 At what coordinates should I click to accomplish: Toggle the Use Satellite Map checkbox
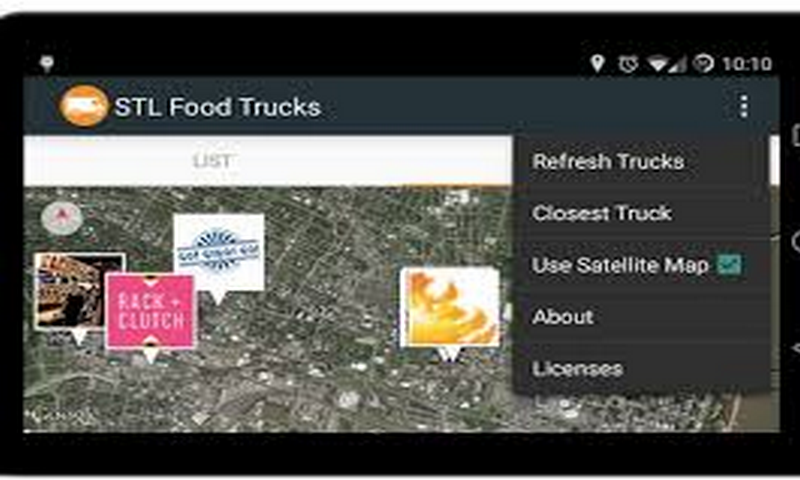[x=729, y=264]
